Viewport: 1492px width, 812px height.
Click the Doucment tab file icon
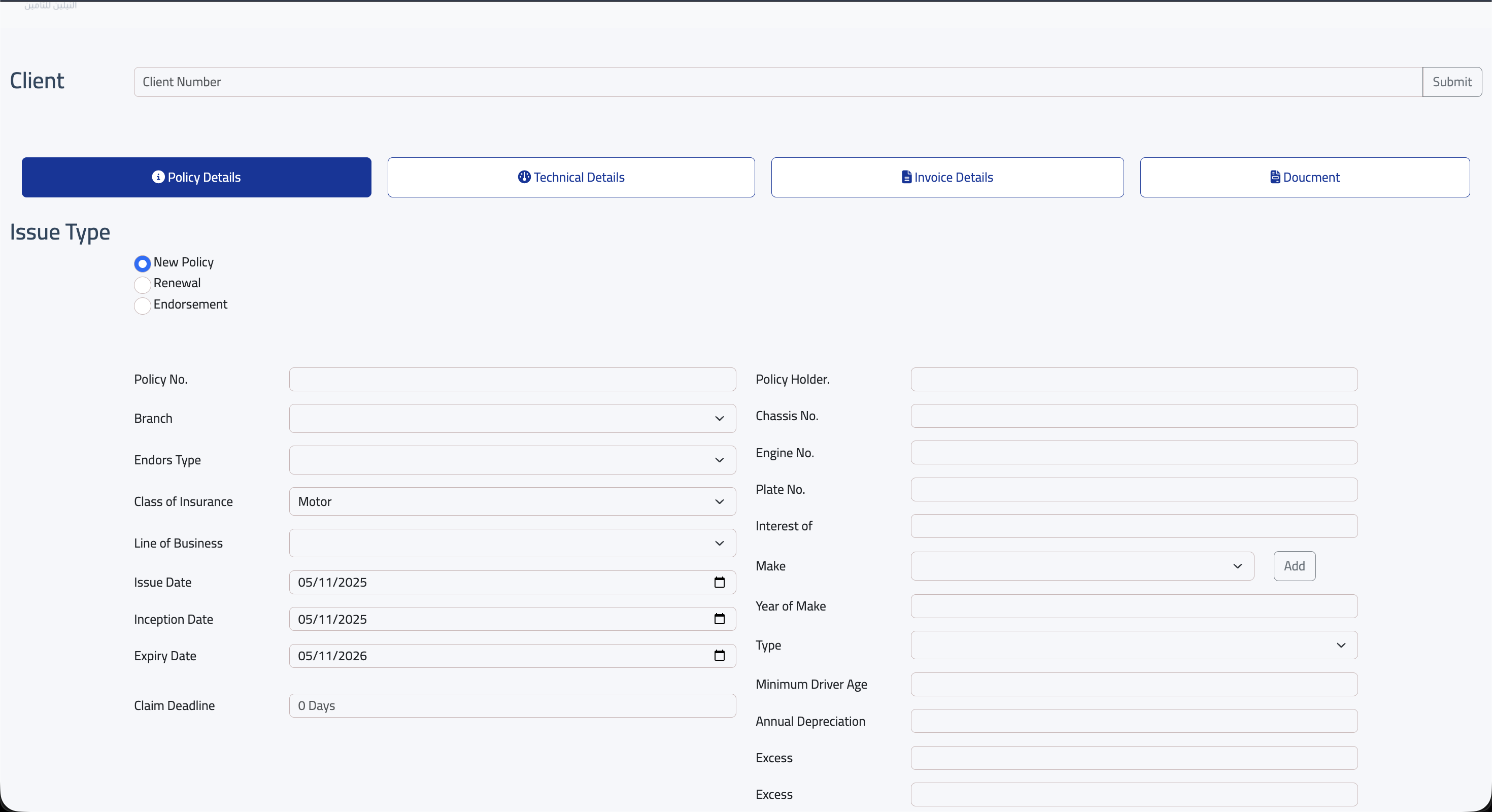tap(1275, 177)
